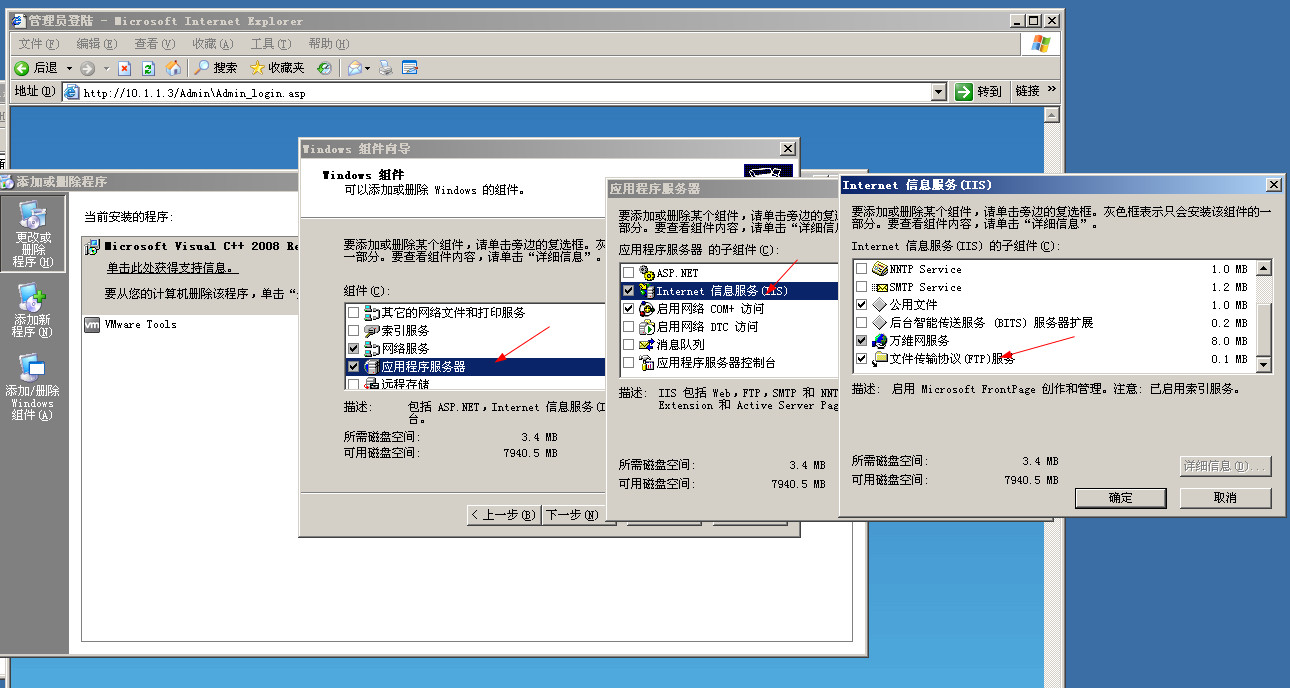The image size is (1290, 688).
Task: Click 更改或删除程序 sidebar icon
Action: pyautogui.click(x=32, y=235)
